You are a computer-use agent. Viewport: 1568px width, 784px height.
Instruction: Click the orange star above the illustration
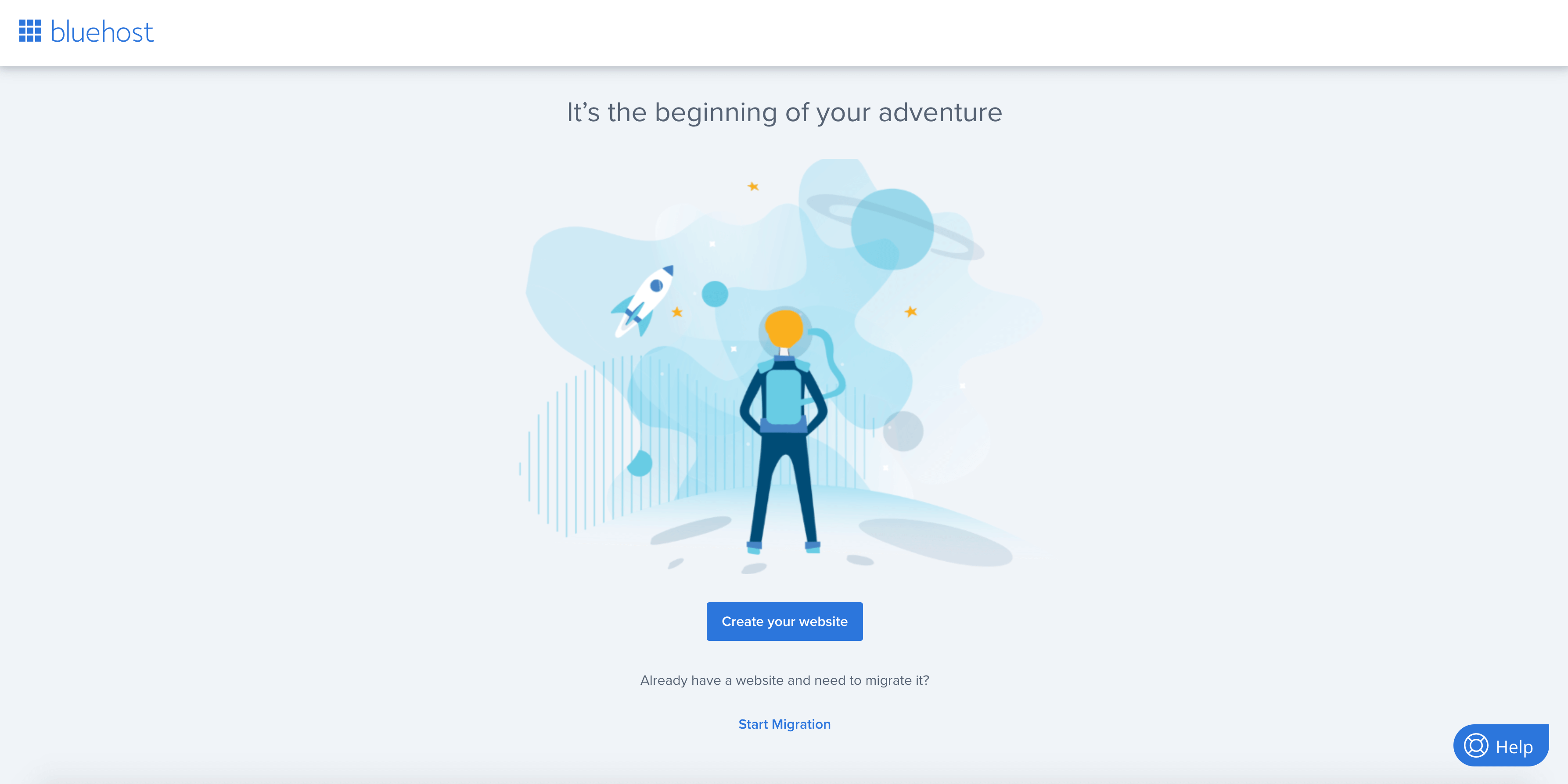click(753, 186)
